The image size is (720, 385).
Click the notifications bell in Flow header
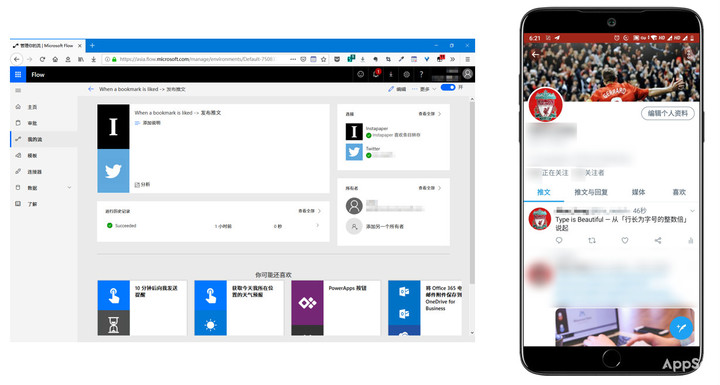pyautogui.click(x=376, y=74)
